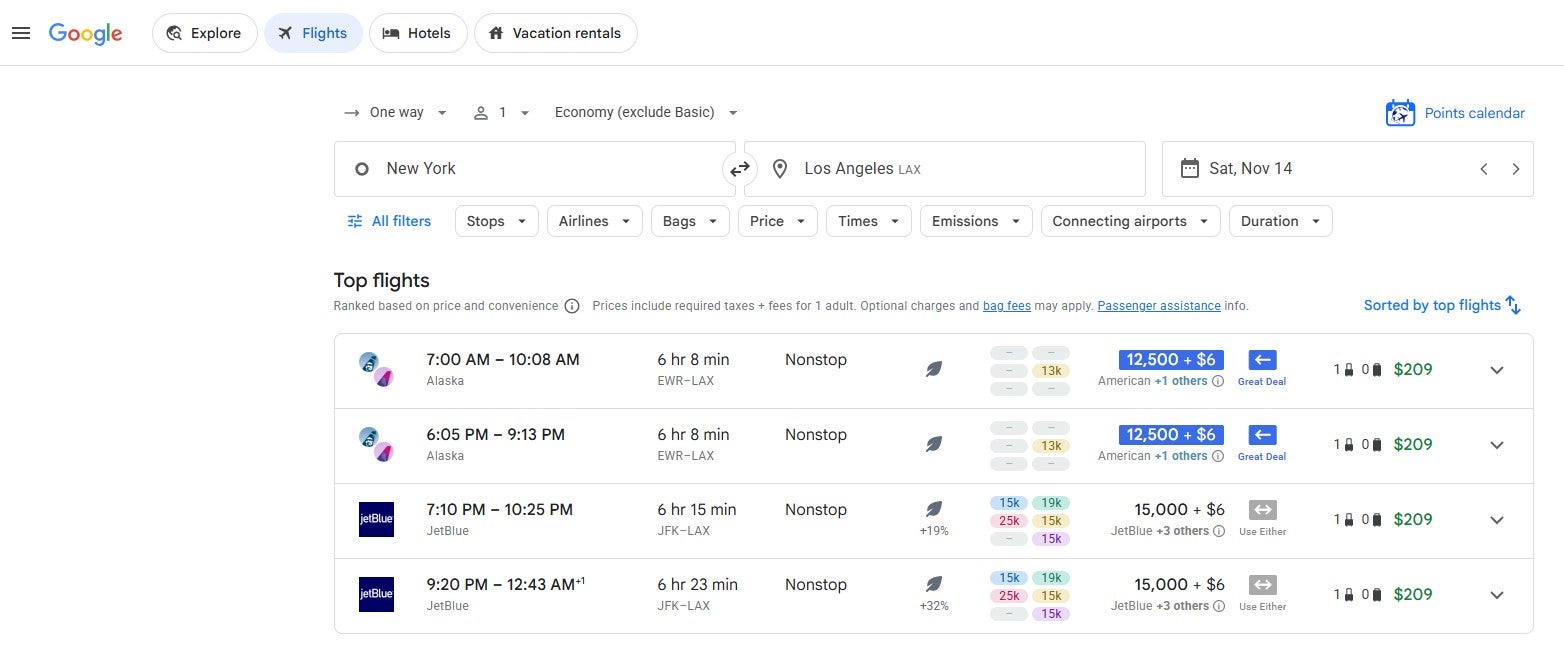This screenshot has height=649, width=1564.
Task: Open the Points calendar
Action: (1474, 113)
